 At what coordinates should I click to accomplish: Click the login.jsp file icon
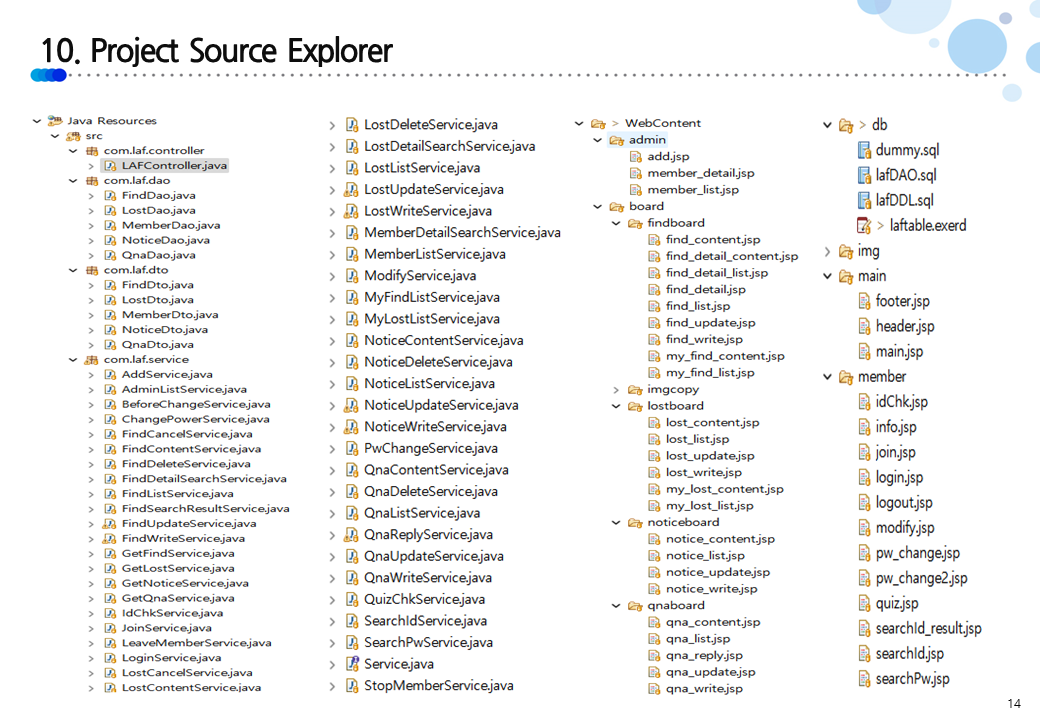(x=864, y=478)
